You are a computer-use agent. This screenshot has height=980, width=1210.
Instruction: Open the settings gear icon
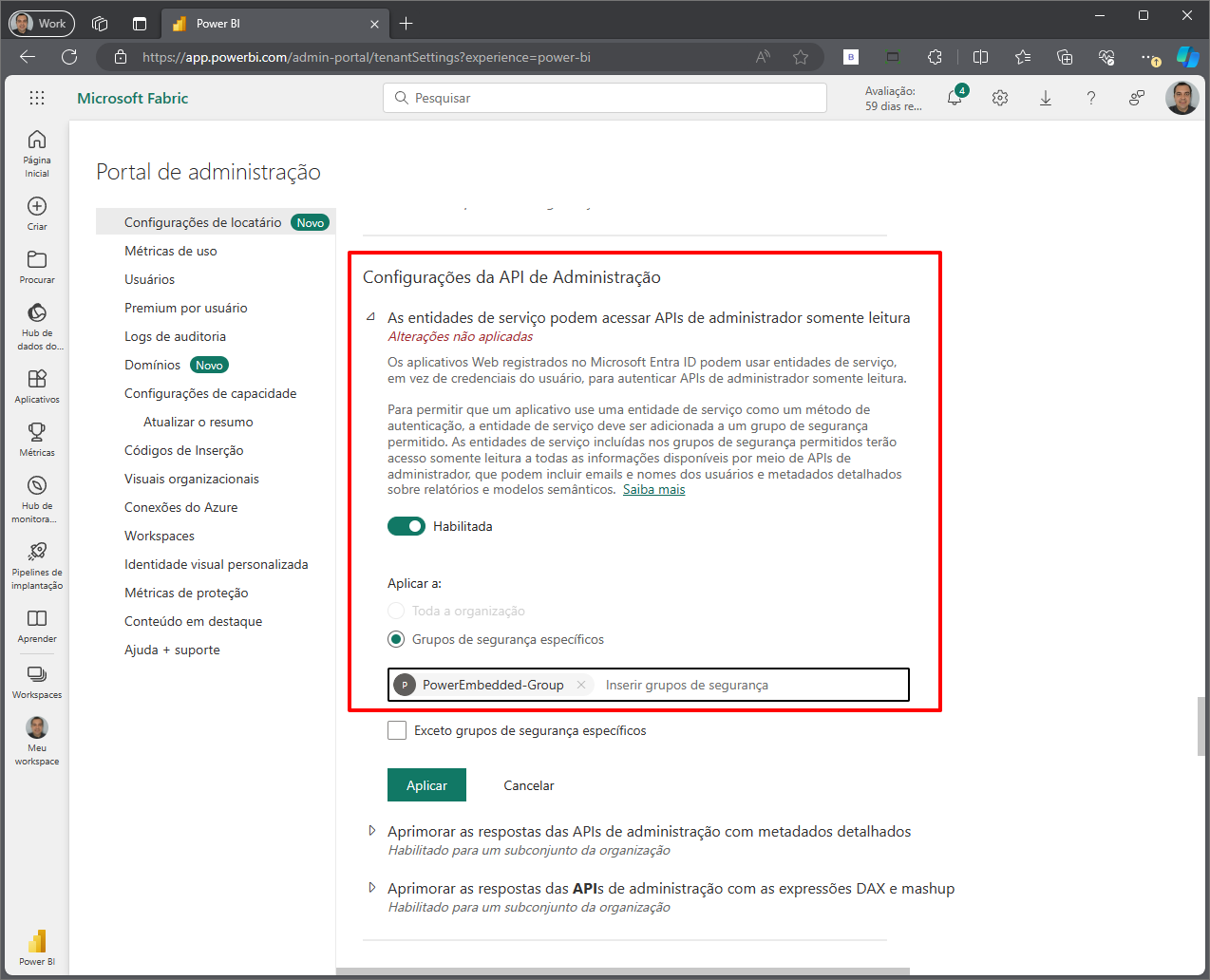[x=1000, y=98]
